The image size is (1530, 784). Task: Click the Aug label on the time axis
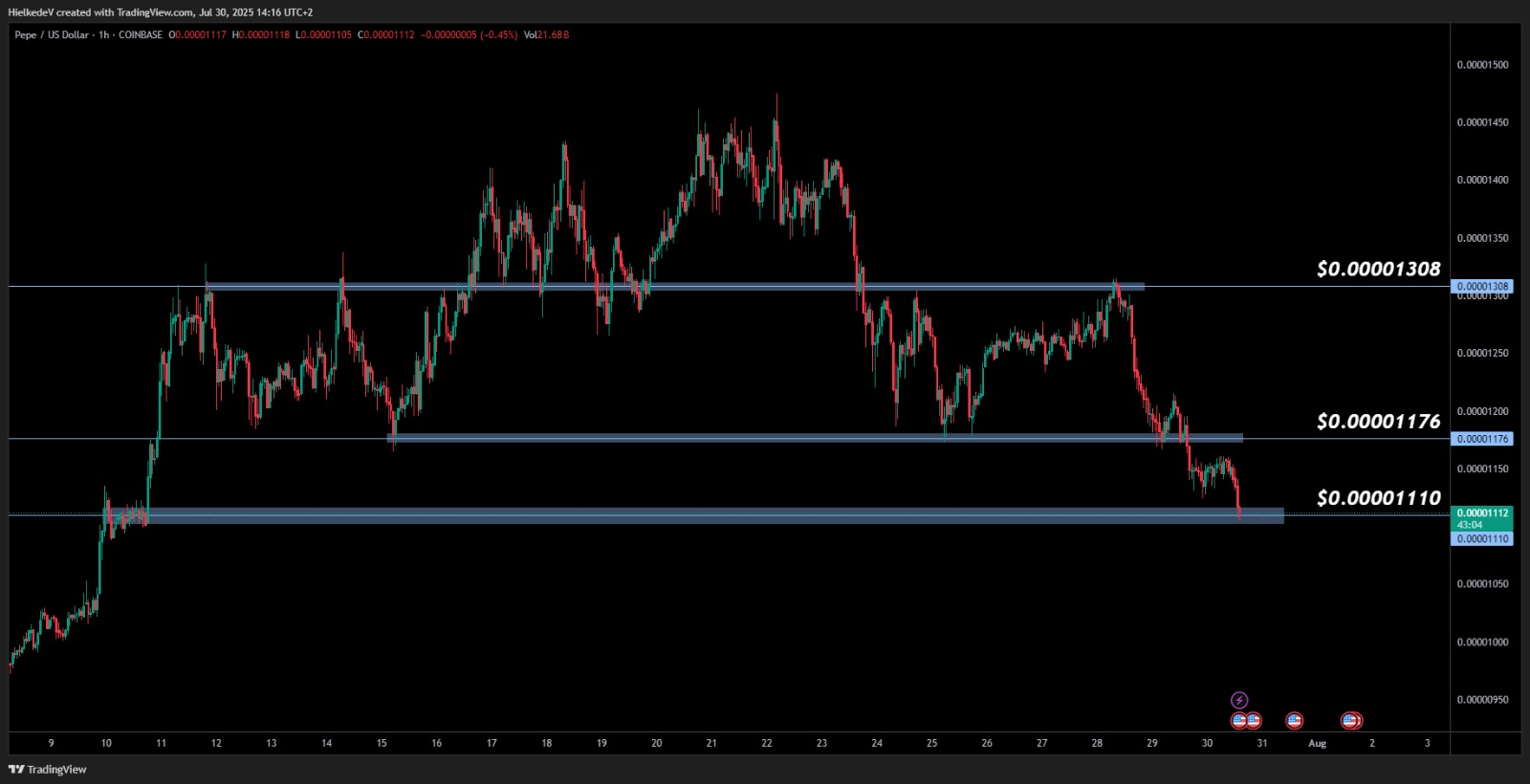tap(1317, 744)
